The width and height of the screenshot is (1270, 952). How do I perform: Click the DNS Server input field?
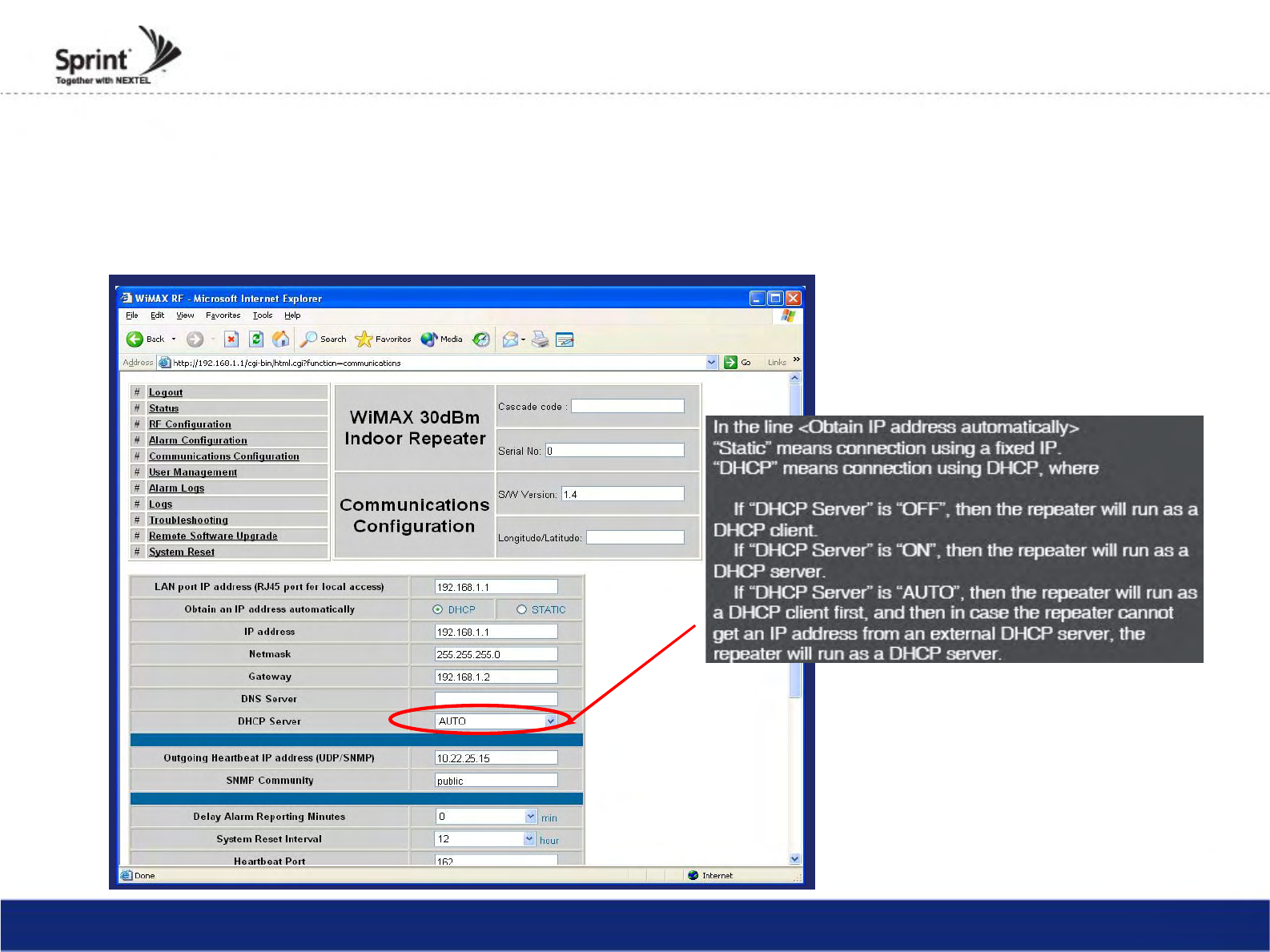496,699
